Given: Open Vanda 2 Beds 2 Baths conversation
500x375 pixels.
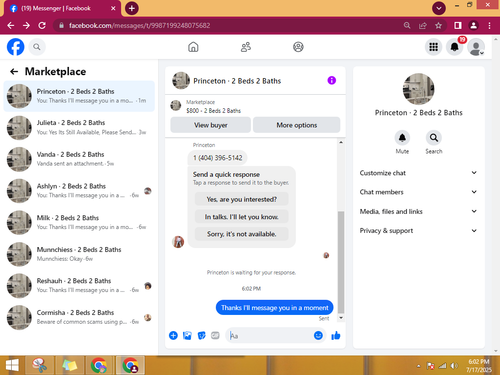Looking at the screenshot, I should [x=79, y=159].
